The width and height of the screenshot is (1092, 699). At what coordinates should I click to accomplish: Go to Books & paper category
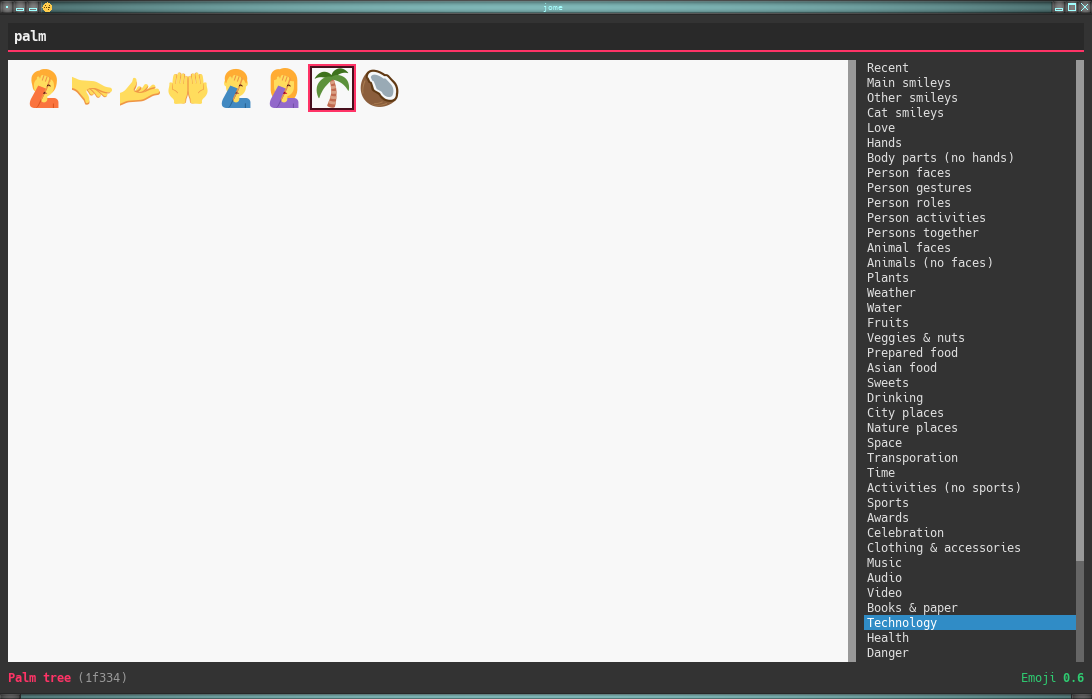[x=969, y=607]
